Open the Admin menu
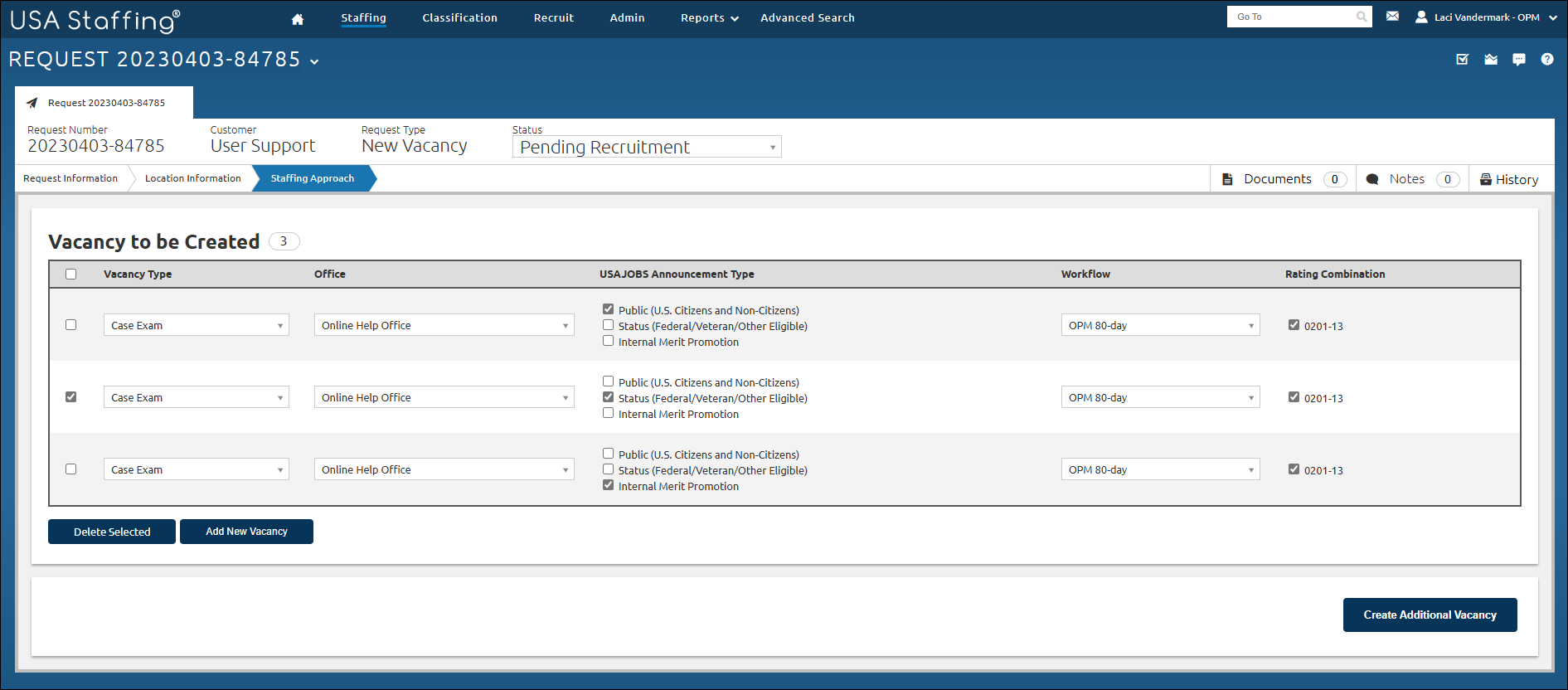 [627, 17]
